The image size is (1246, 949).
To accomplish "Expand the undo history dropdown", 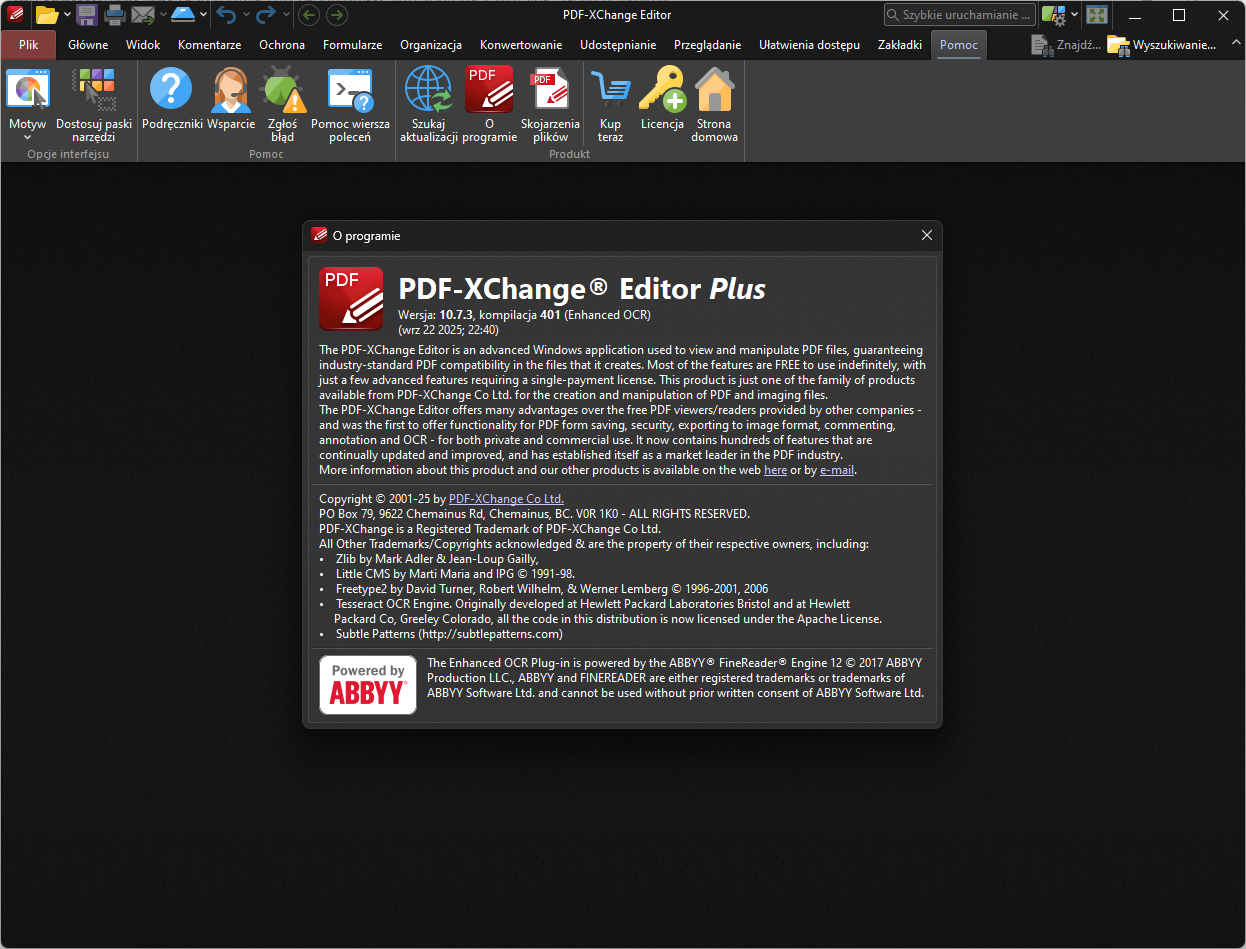I will [245, 14].
